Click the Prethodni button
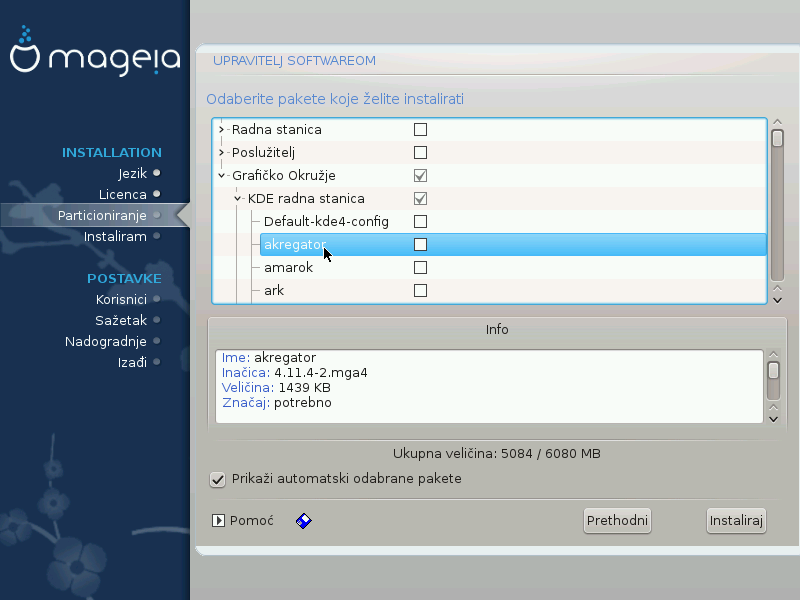Viewport: 800px width, 600px height. pyautogui.click(x=617, y=520)
